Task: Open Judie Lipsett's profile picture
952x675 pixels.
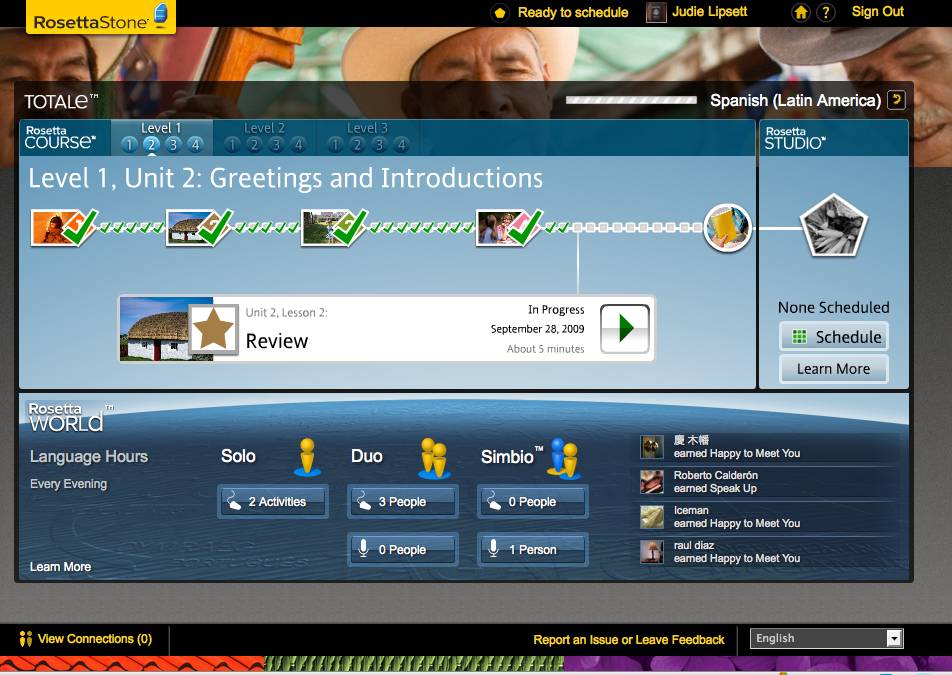Action: coord(656,12)
